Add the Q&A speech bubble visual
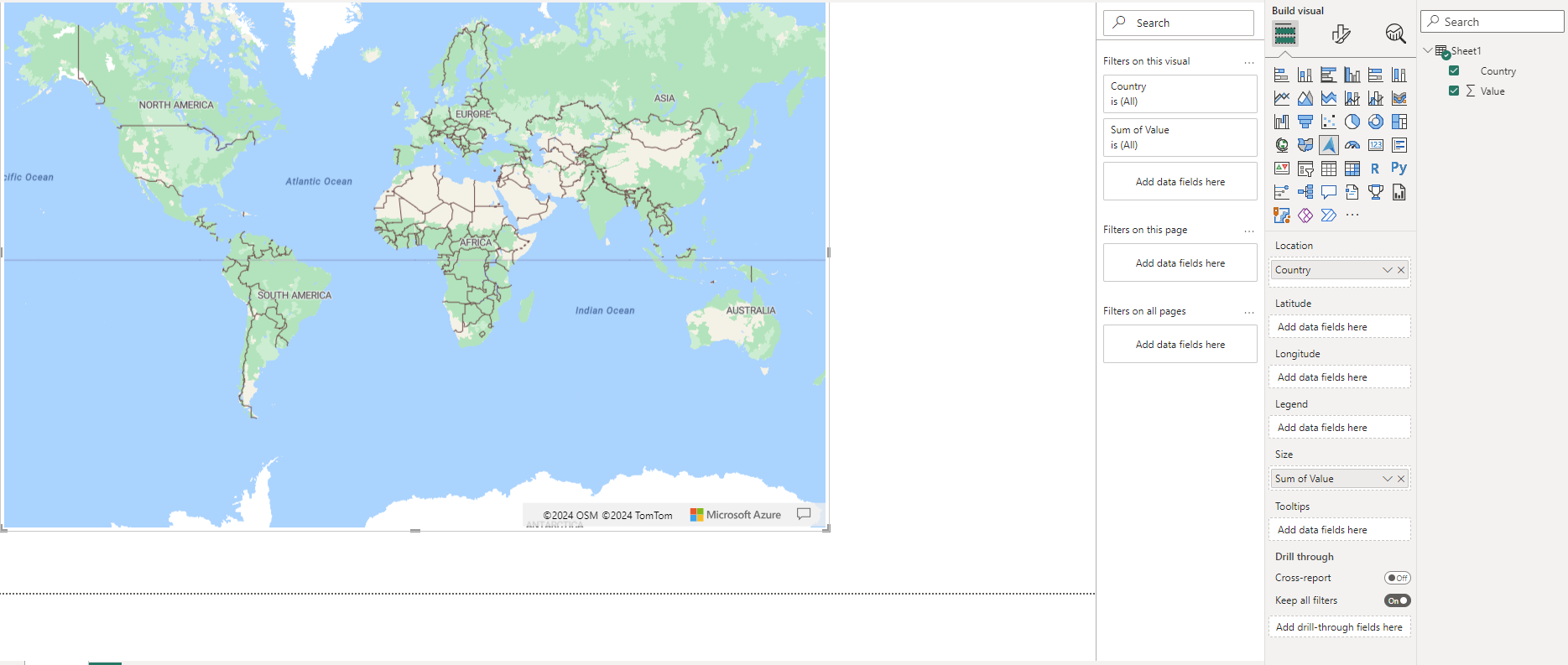The image size is (1568, 665). pos(1328,192)
